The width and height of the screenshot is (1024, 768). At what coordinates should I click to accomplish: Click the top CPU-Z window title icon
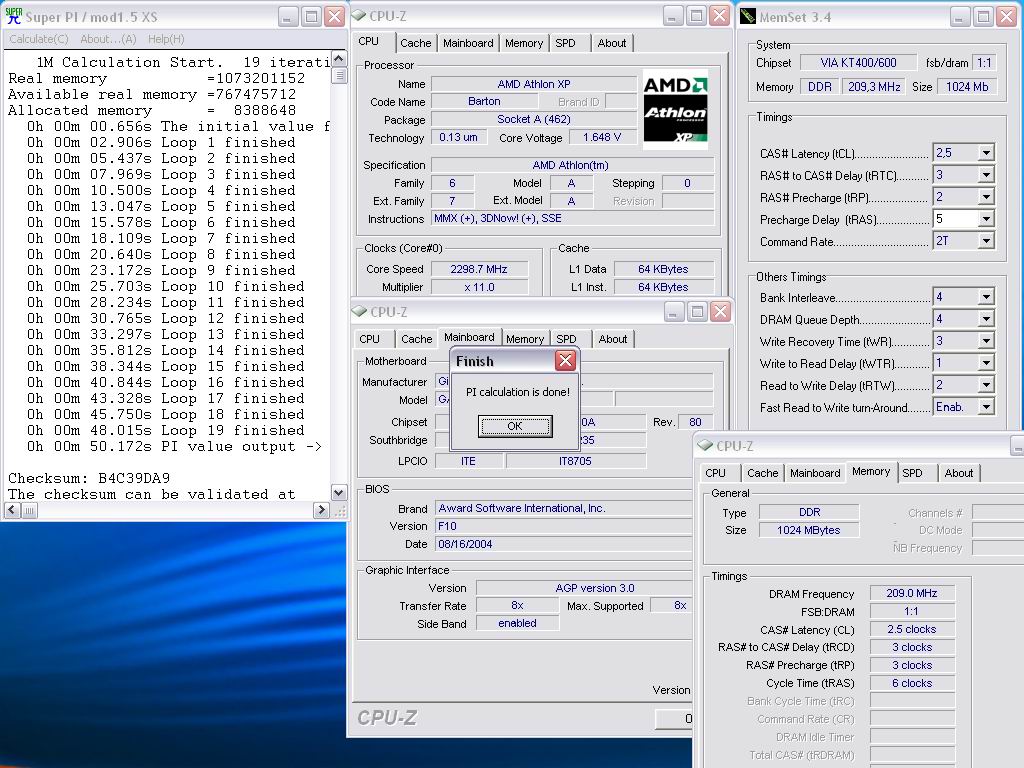pos(359,16)
